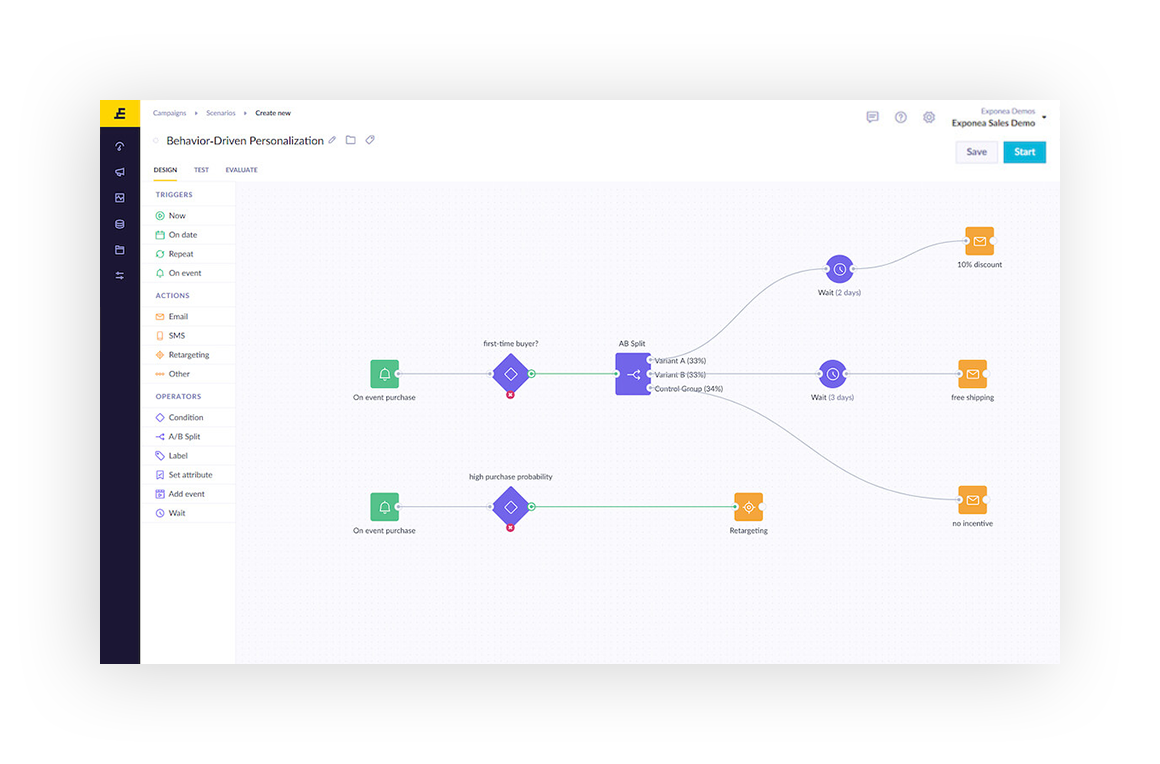Pick the On event trigger from panel

tap(184, 273)
